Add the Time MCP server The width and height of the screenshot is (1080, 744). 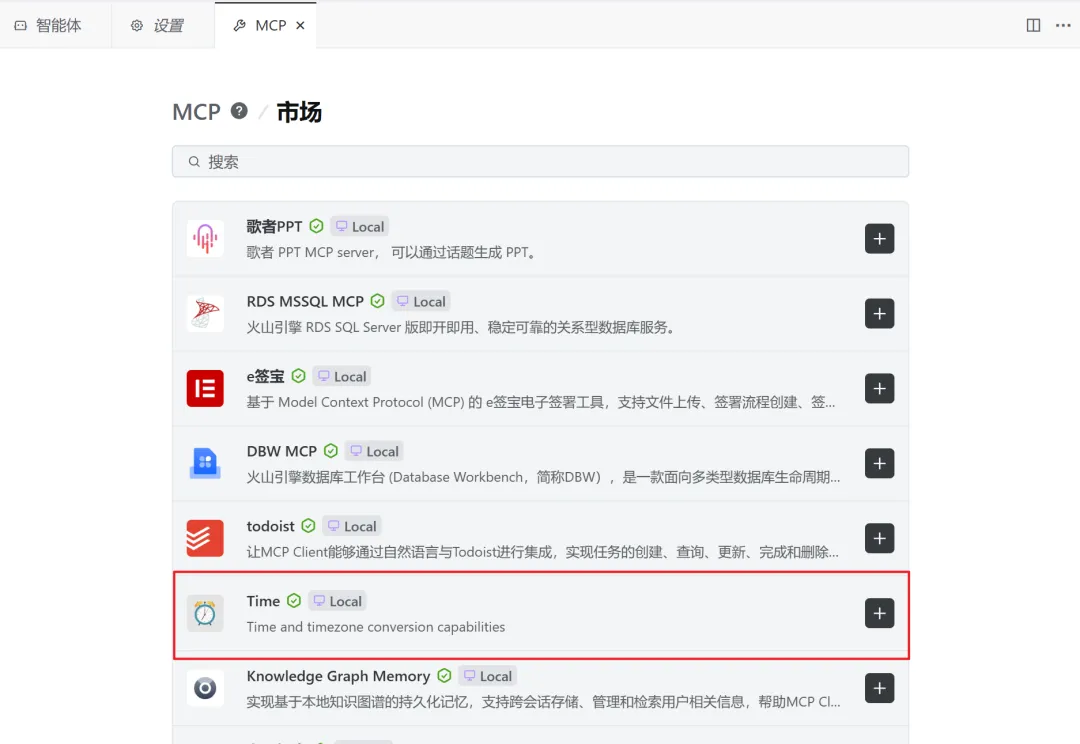(880, 614)
